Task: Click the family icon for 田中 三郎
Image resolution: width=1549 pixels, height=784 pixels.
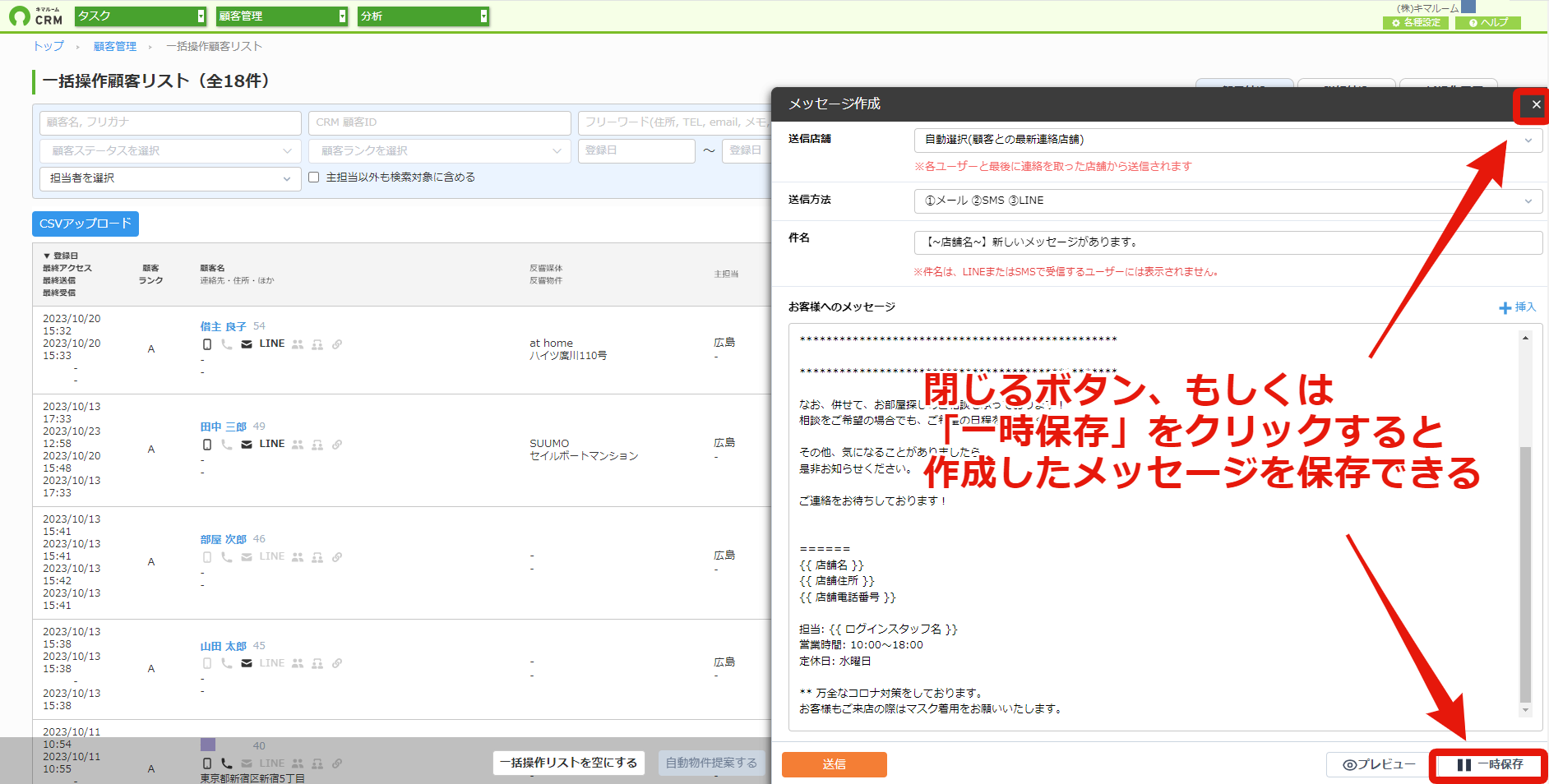Action: 317,445
